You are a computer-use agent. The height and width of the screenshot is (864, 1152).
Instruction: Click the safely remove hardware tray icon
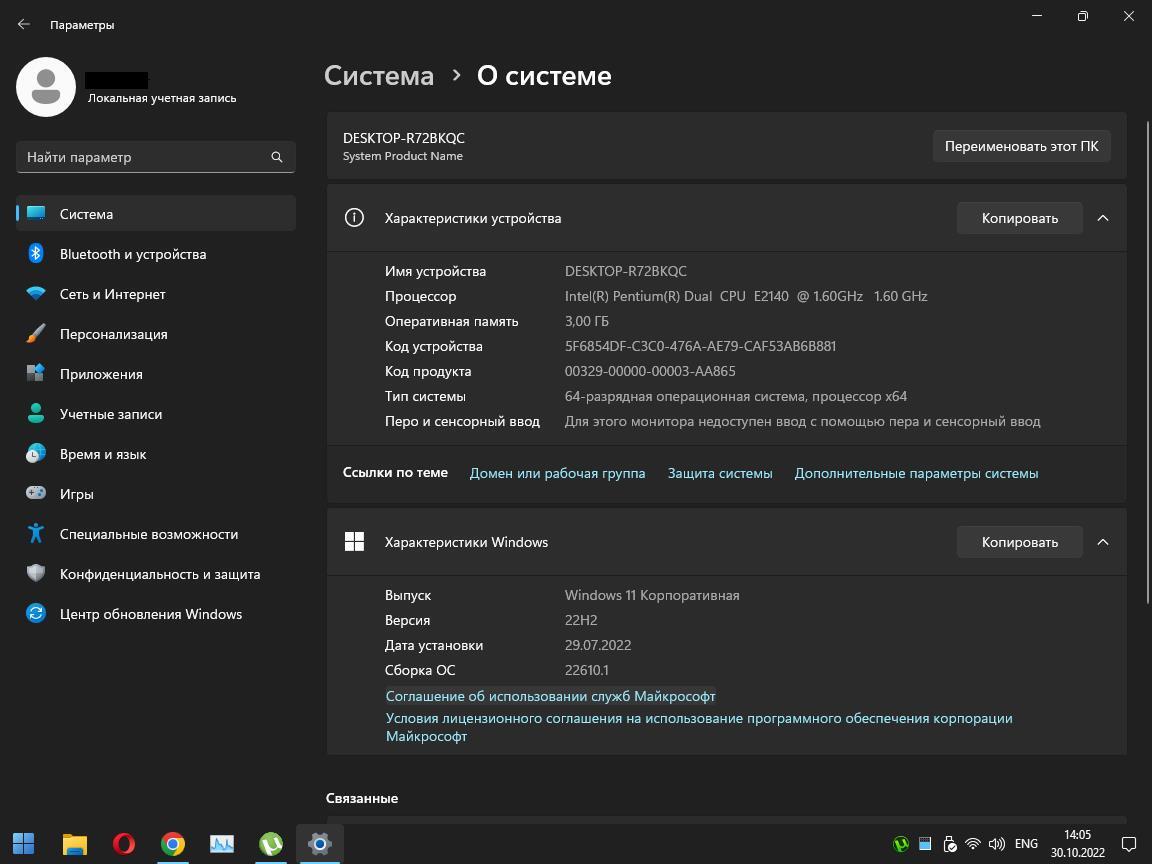tap(949, 844)
